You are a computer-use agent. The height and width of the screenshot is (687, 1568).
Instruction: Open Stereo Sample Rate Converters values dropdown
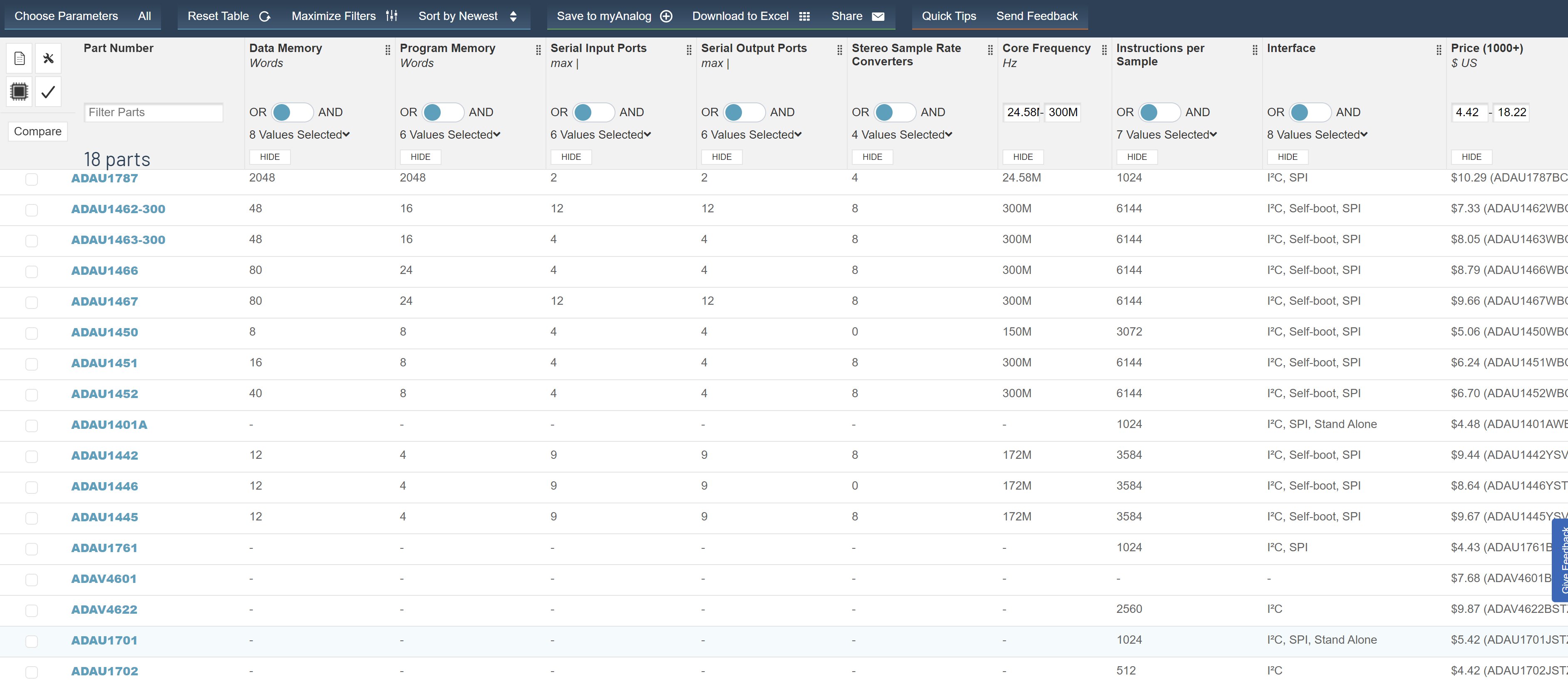901,134
